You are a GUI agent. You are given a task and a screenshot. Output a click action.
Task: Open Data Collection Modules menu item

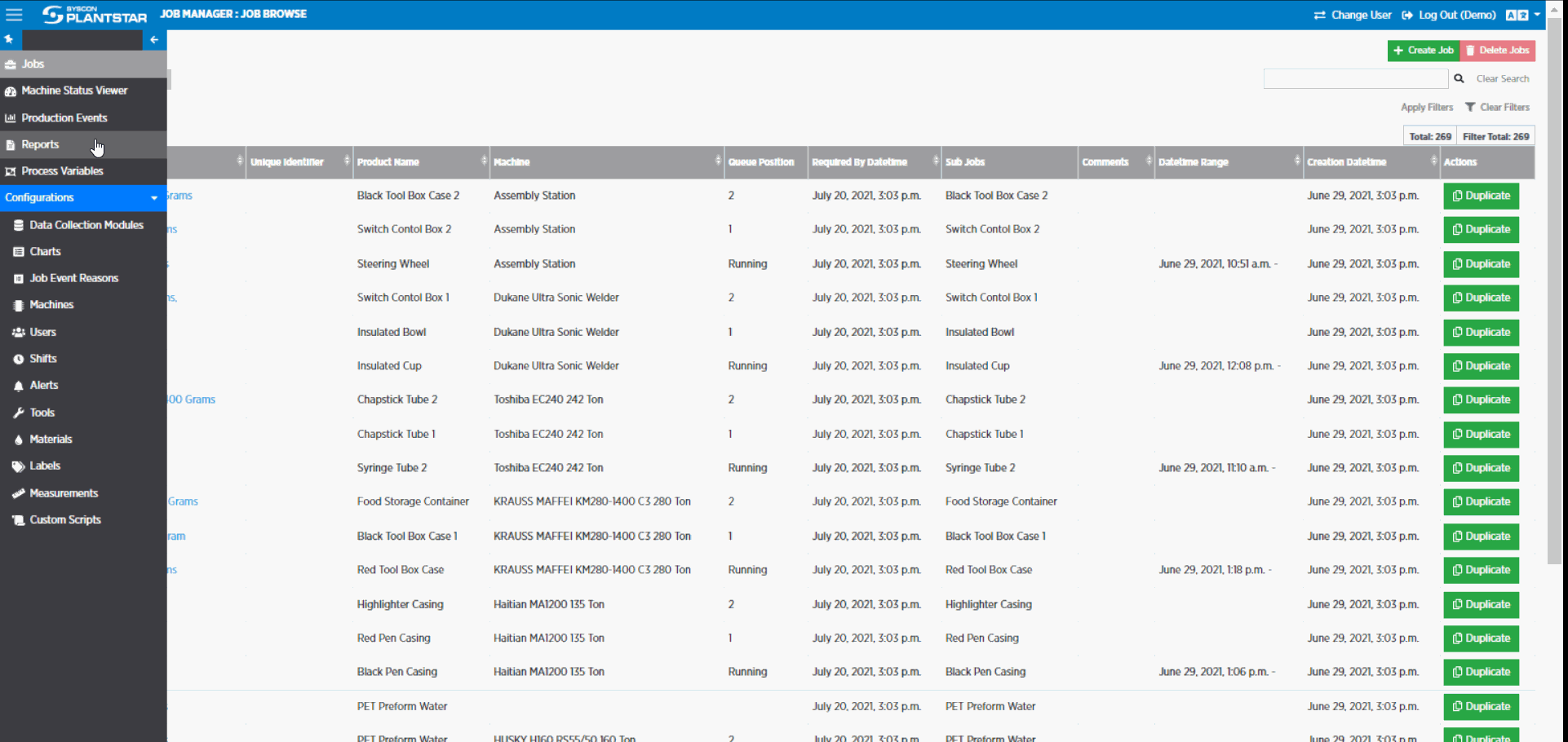tap(83, 225)
